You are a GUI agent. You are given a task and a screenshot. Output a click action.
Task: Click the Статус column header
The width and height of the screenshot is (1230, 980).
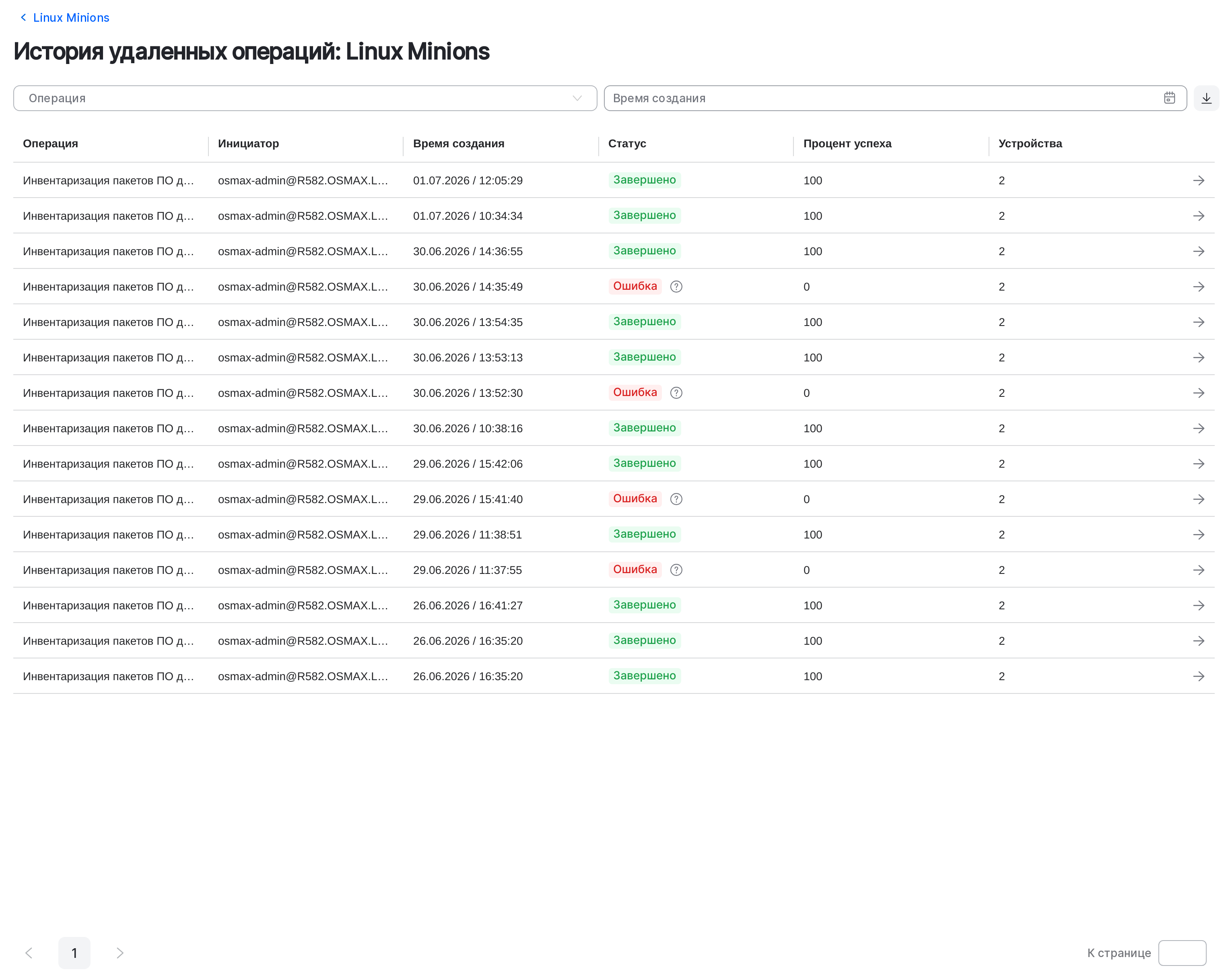point(627,143)
